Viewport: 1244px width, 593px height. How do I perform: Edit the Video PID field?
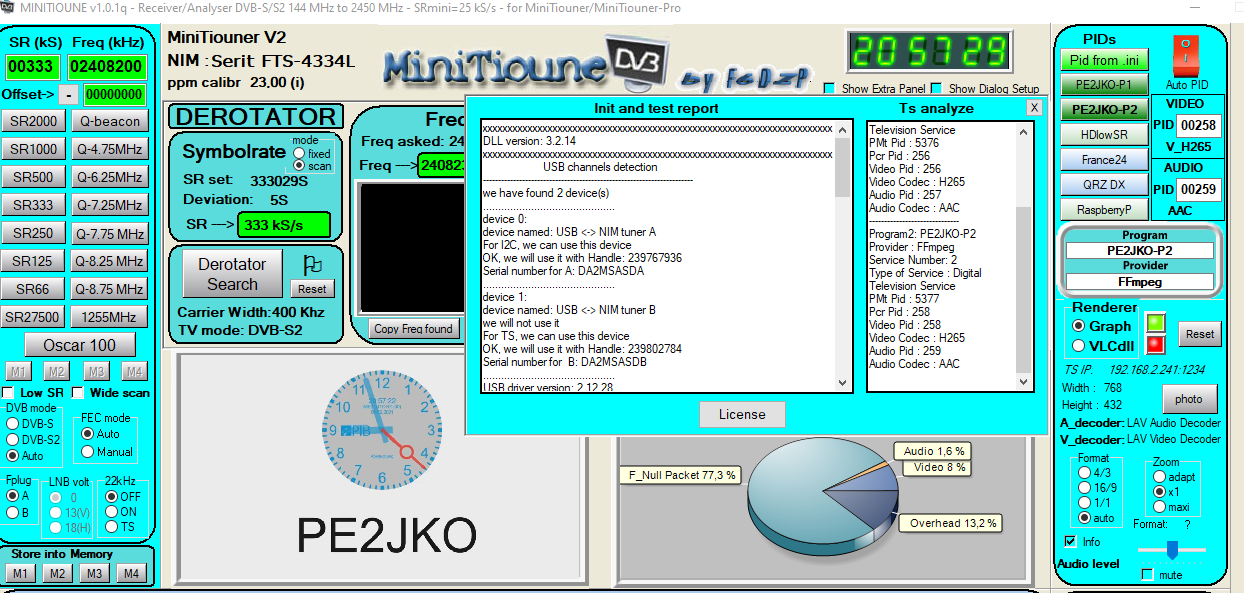[x=1198, y=126]
